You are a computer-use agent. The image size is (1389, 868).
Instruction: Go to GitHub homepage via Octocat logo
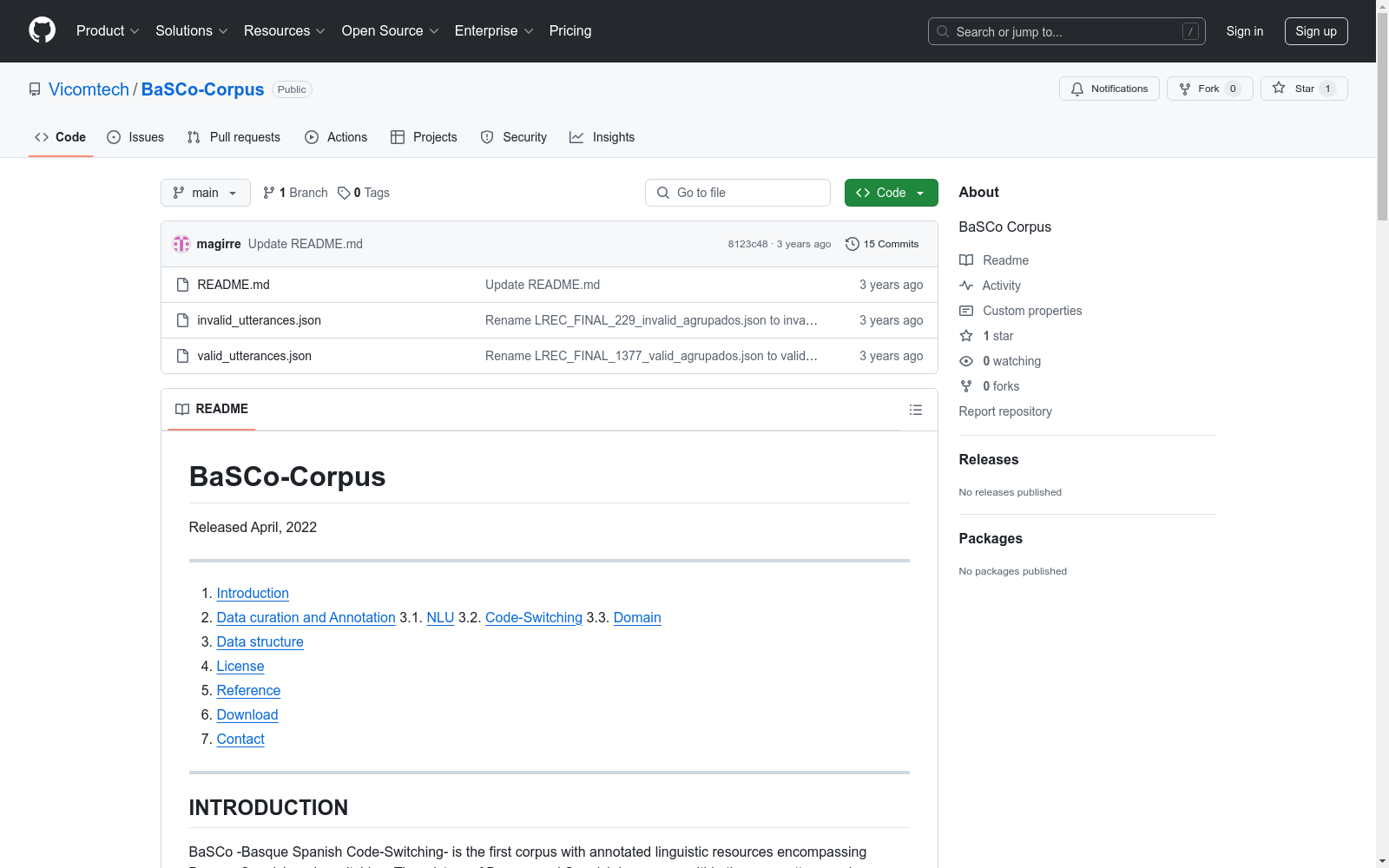click(x=42, y=30)
